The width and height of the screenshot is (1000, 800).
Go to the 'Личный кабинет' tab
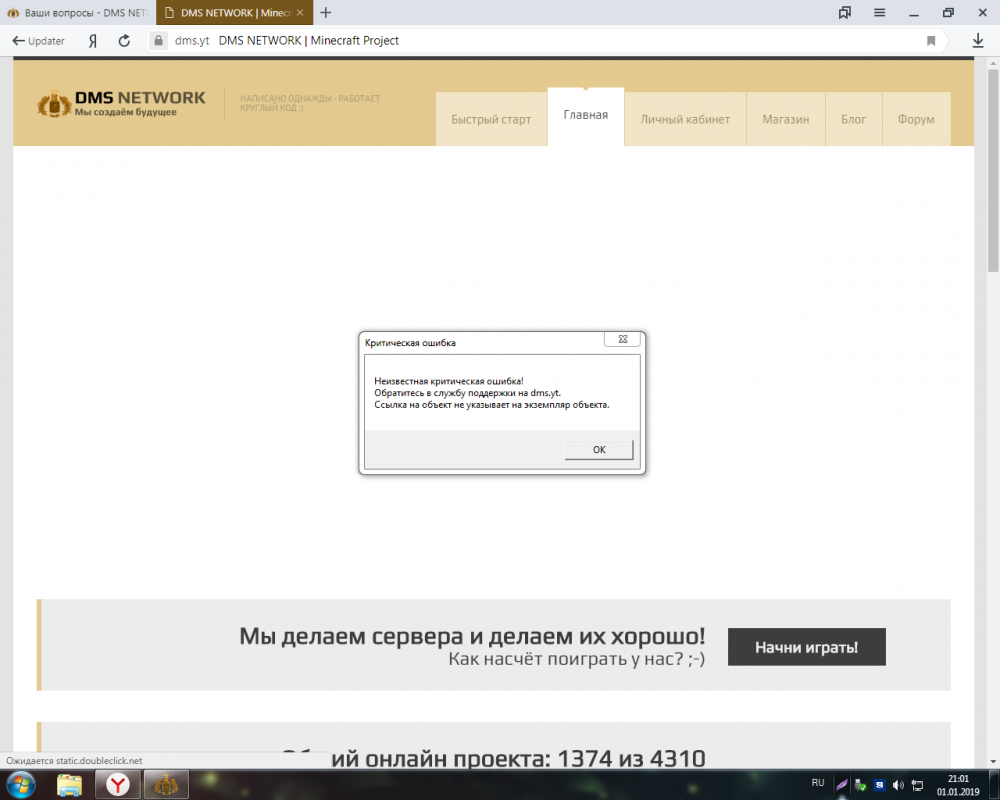click(685, 119)
